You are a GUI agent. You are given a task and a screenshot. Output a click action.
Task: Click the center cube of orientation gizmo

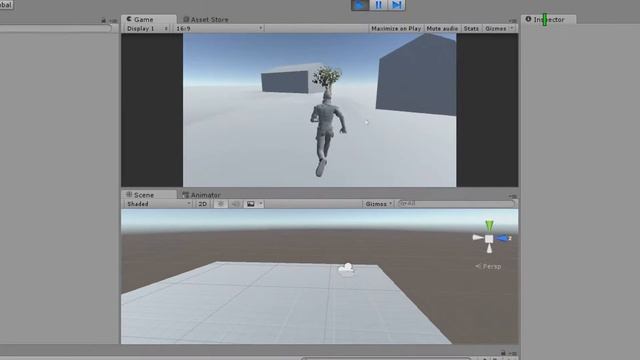pos(489,239)
